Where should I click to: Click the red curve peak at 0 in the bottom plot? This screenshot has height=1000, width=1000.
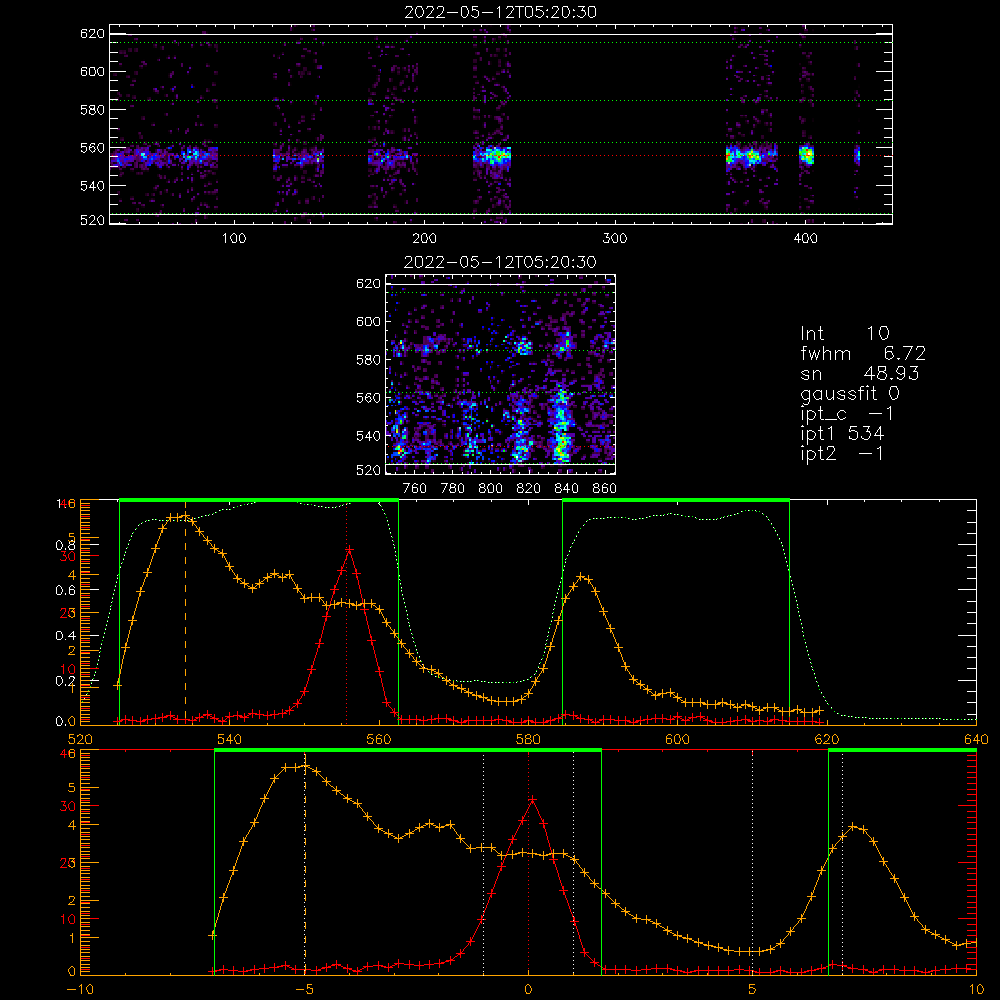[x=531, y=800]
